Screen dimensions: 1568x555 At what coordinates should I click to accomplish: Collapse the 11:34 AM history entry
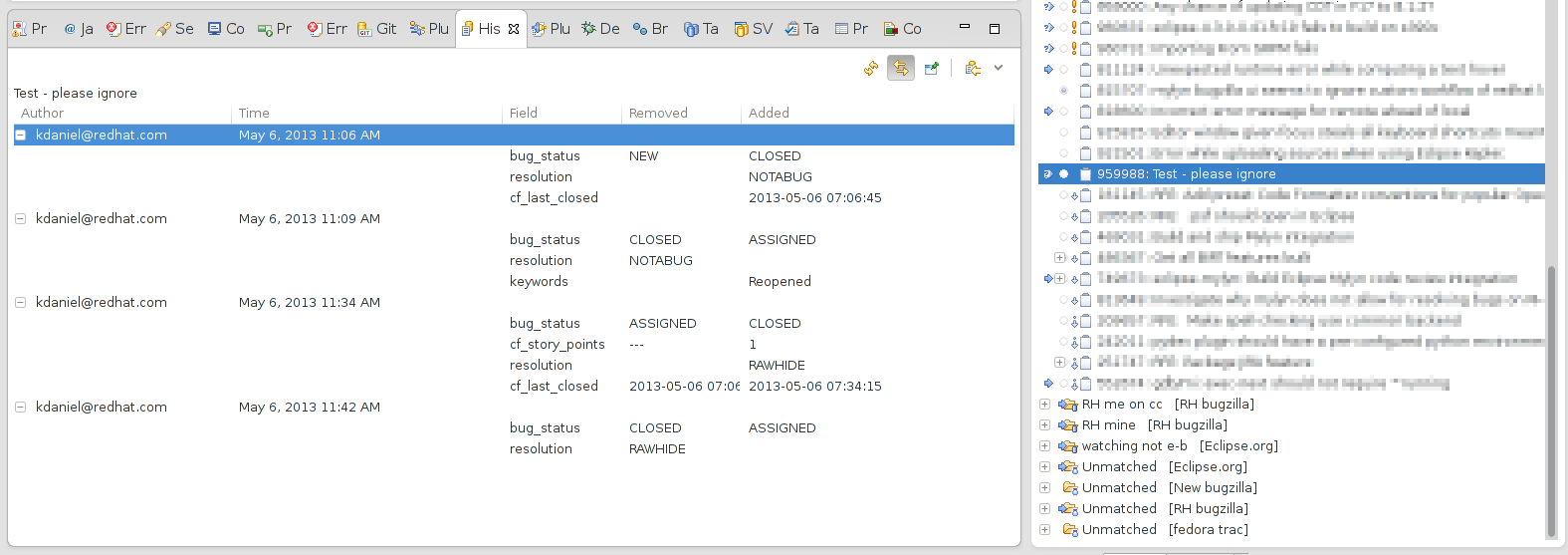(x=20, y=302)
